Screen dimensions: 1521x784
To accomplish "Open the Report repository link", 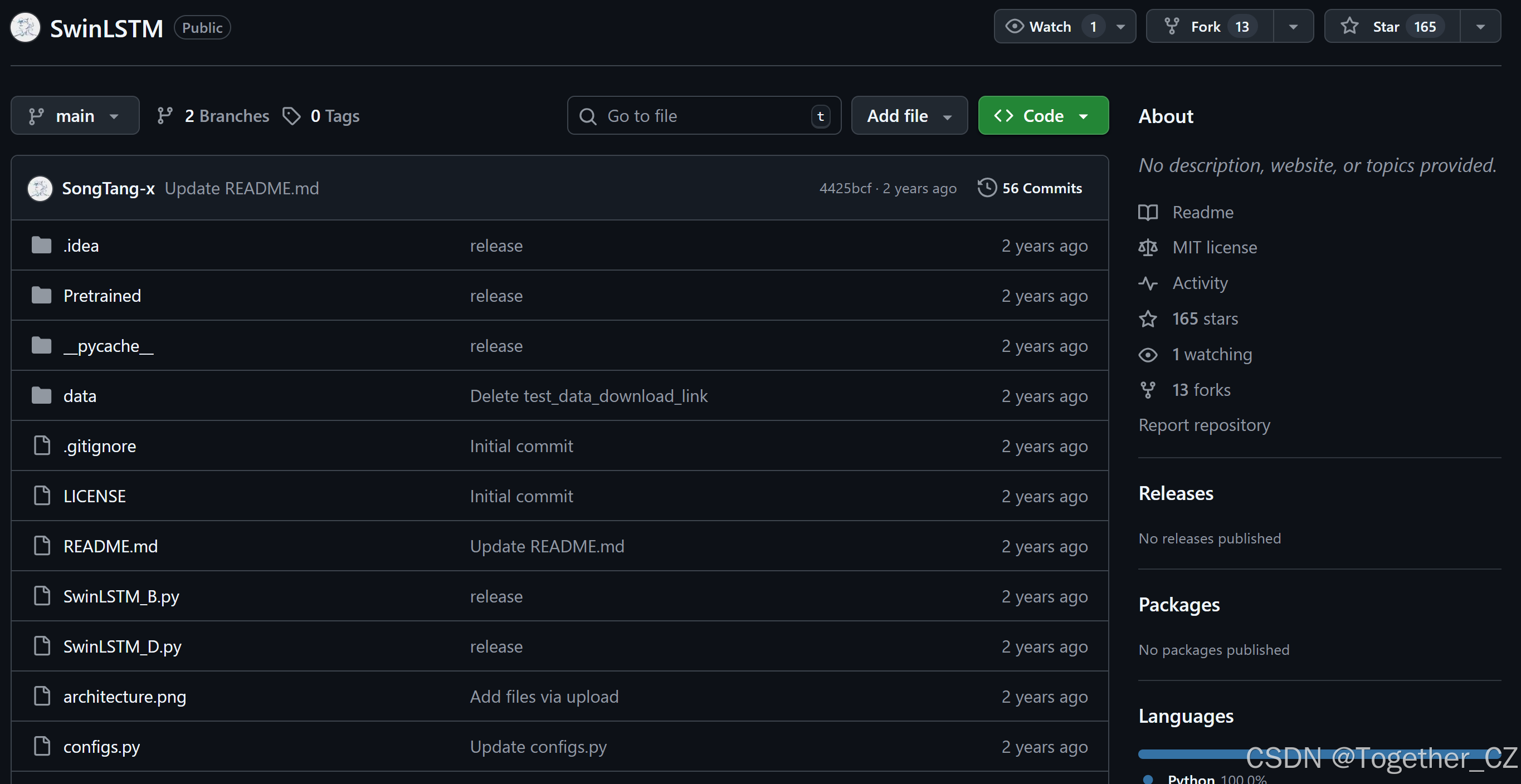I will click(x=1204, y=425).
